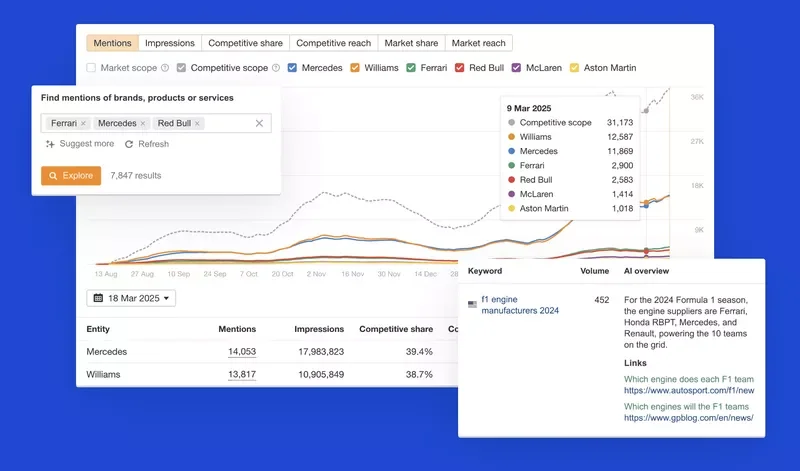Click inside the brand search input field
The width and height of the screenshot is (800, 471).
pyautogui.click(x=228, y=123)
